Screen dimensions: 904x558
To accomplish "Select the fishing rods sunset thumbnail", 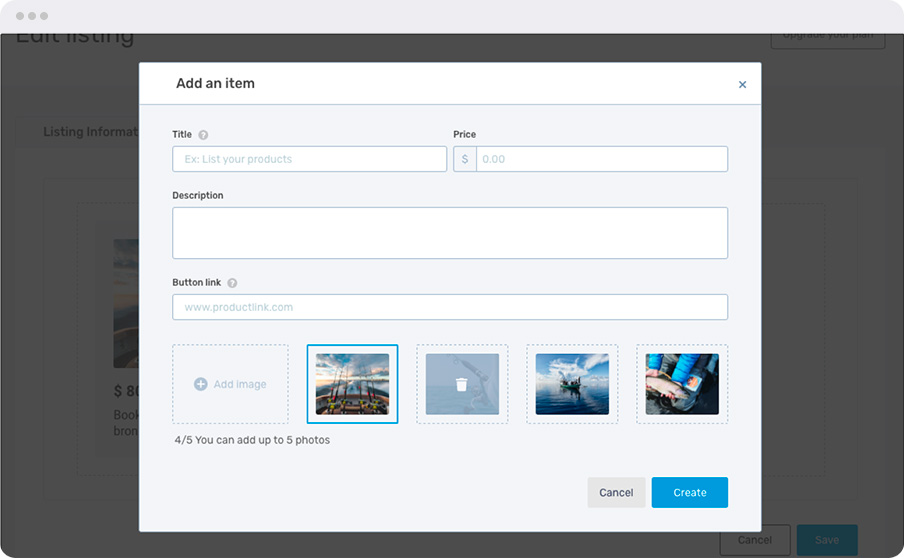I will [352, 384].
